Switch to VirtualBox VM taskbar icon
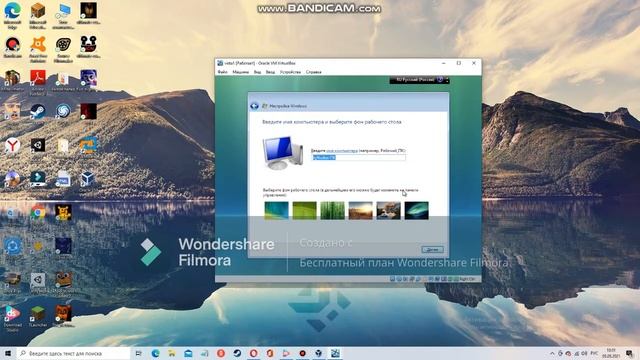 click(335, 353)
